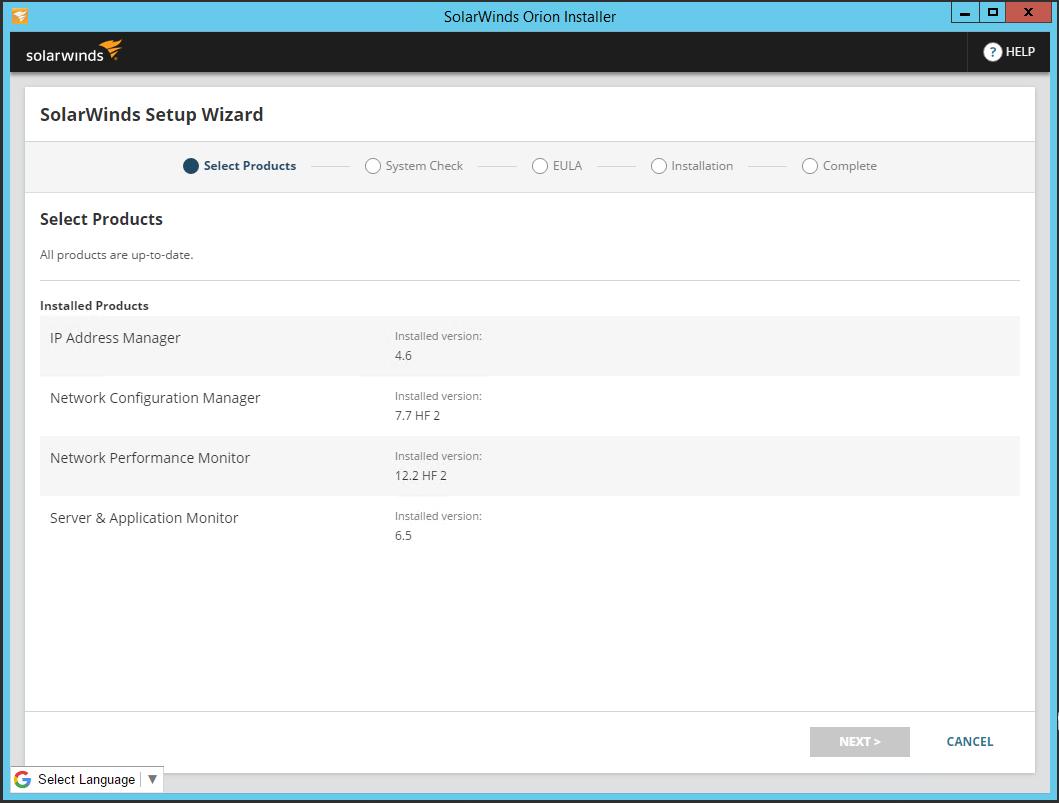Screen dimensions: 1059x803
Task: Click the Installed Products heading
Action: click(x=94, y=306)
